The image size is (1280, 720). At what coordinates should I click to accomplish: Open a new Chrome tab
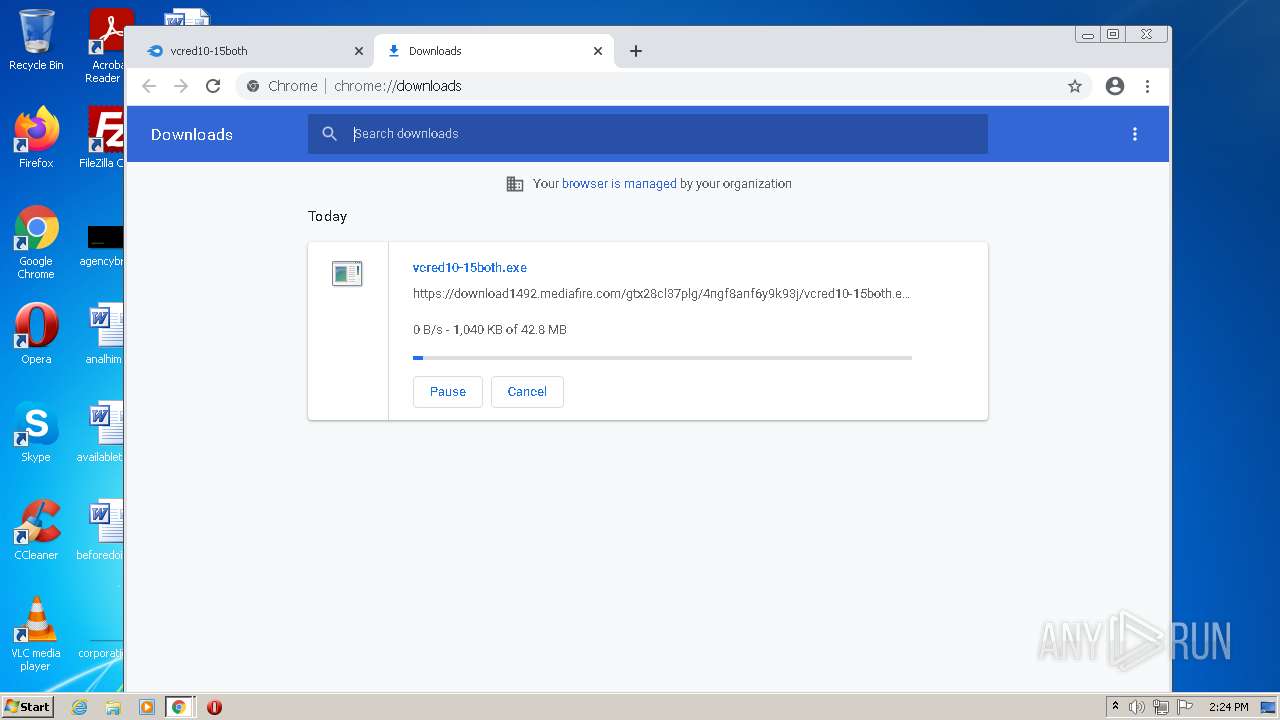point(636,51)
